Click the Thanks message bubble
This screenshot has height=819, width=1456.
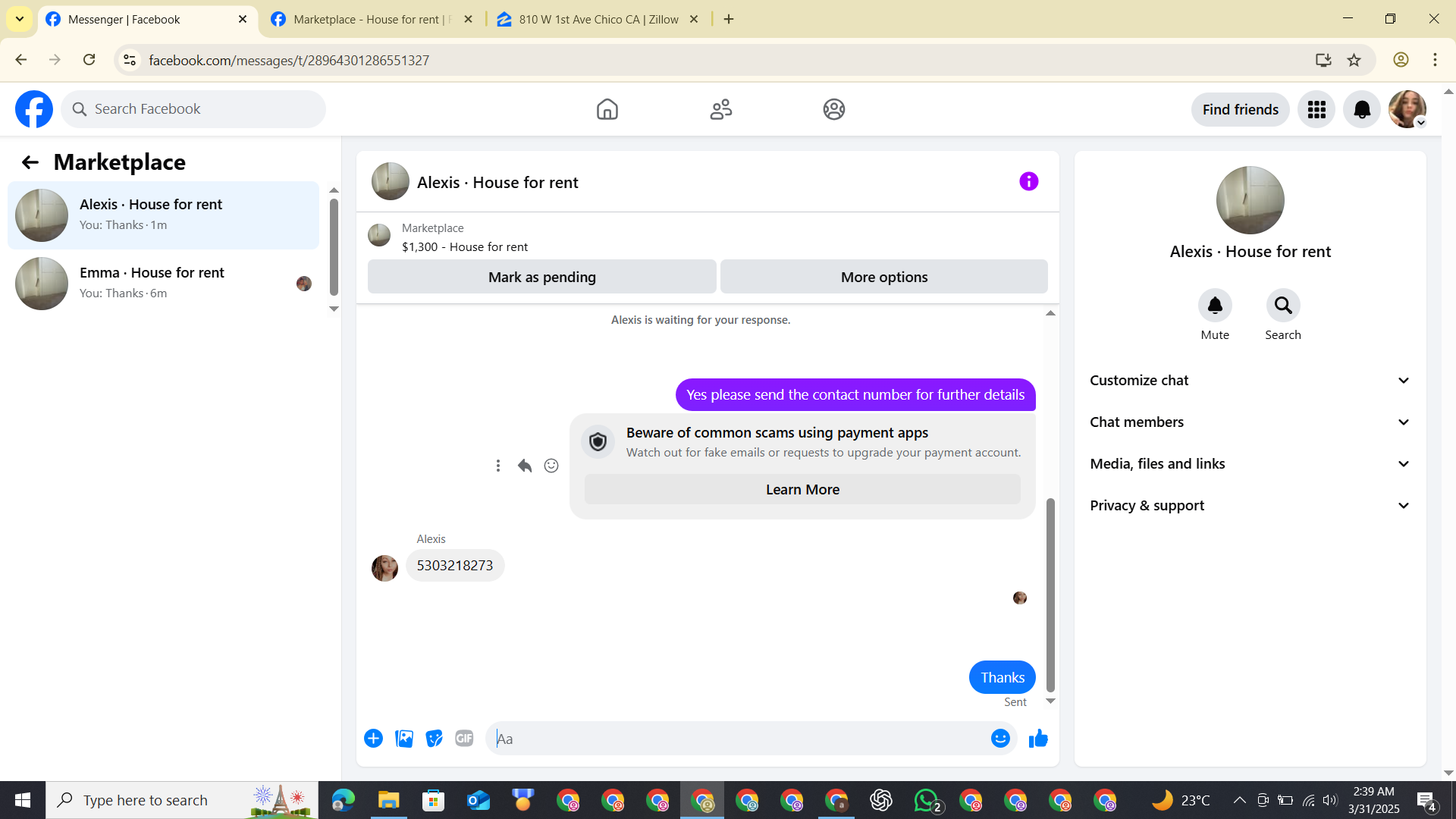[x=1002, y=677]
